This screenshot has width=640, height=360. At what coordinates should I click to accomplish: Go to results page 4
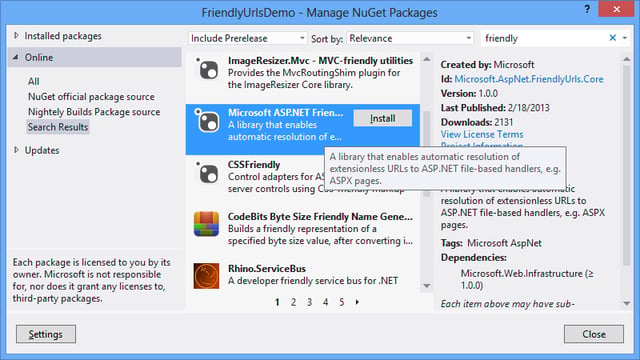click(325, 302)
